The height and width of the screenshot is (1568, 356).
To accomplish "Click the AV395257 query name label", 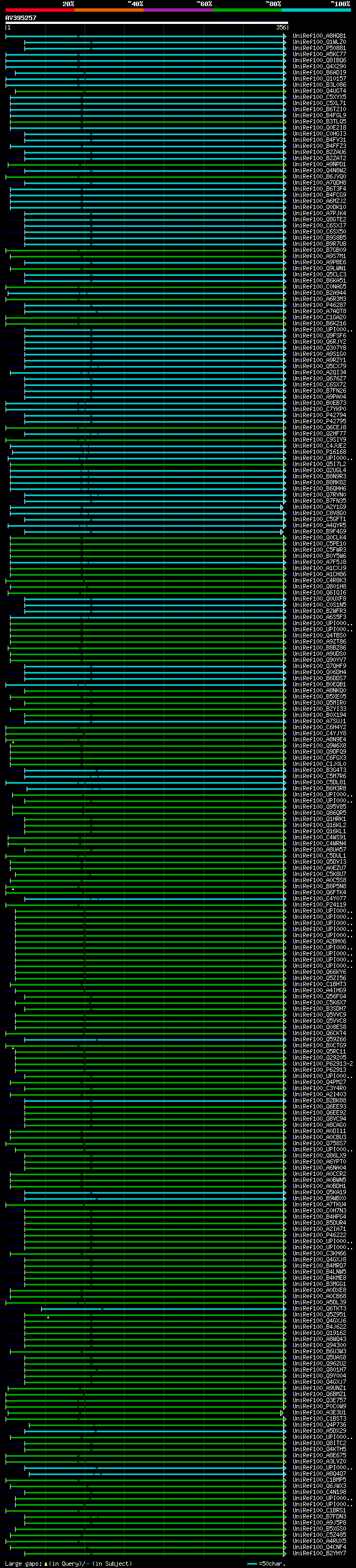I will (21, 18).
